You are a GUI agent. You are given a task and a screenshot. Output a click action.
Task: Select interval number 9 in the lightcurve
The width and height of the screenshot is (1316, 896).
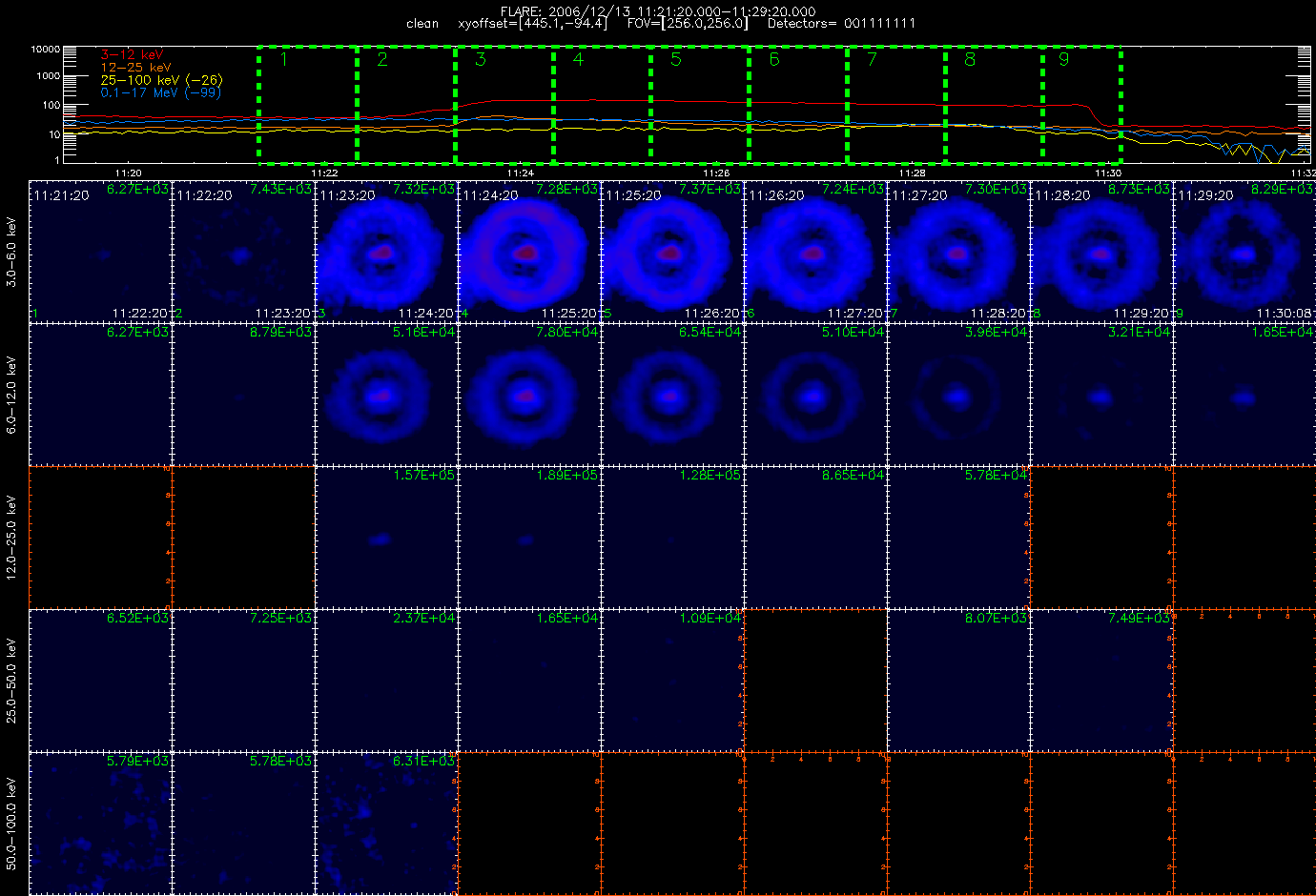tap(1081, 104)
